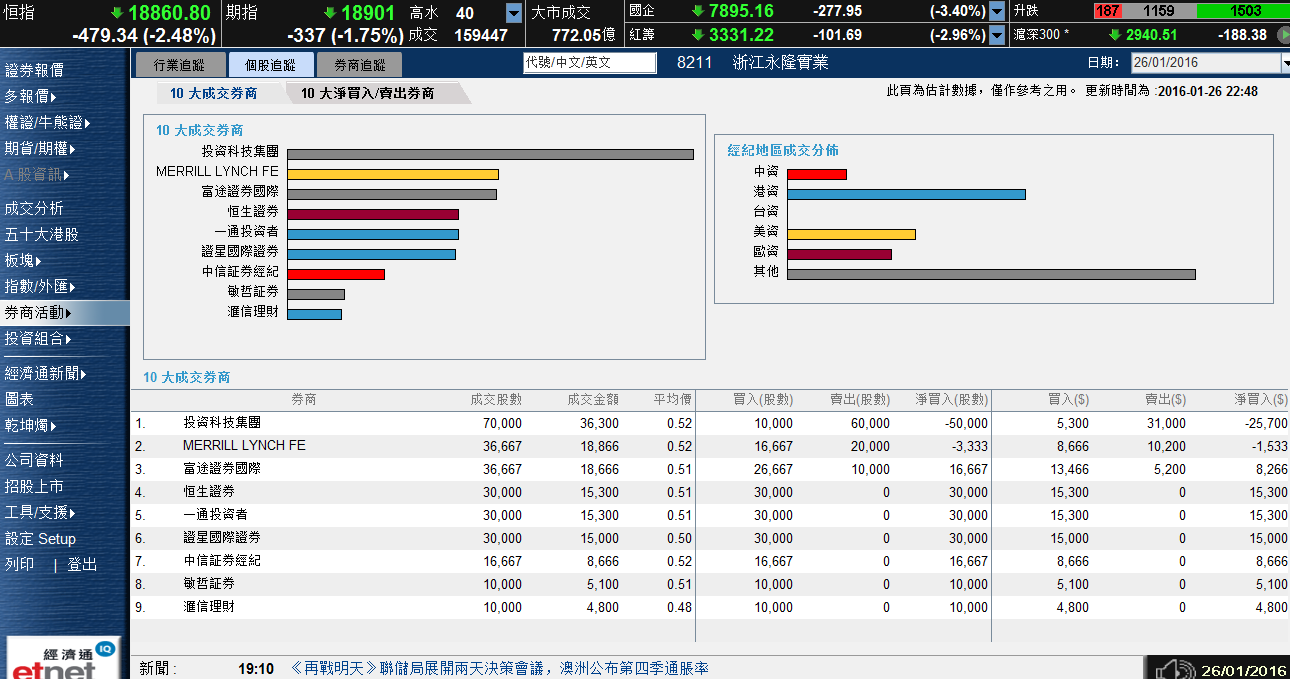Click the gray 其他 region chart bar

click(x=991, y=274)
